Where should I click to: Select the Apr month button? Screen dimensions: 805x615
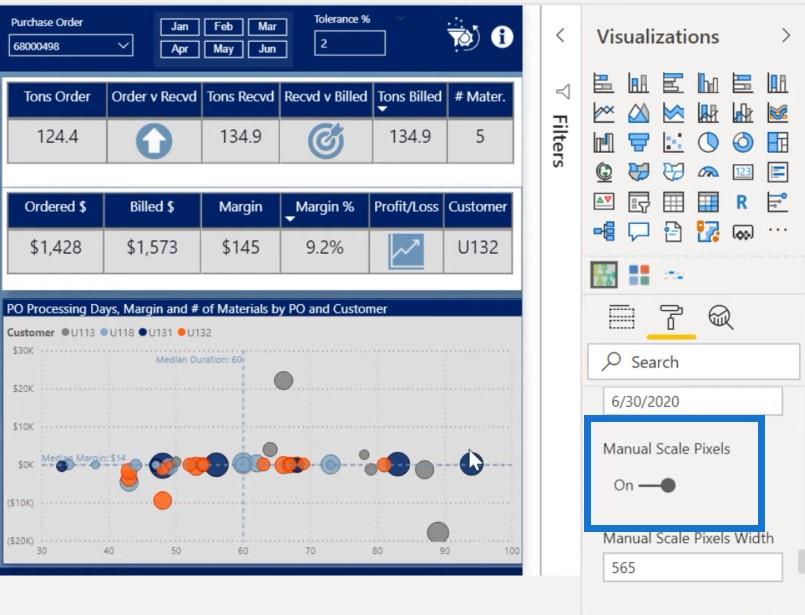click(x=180, y=49)
